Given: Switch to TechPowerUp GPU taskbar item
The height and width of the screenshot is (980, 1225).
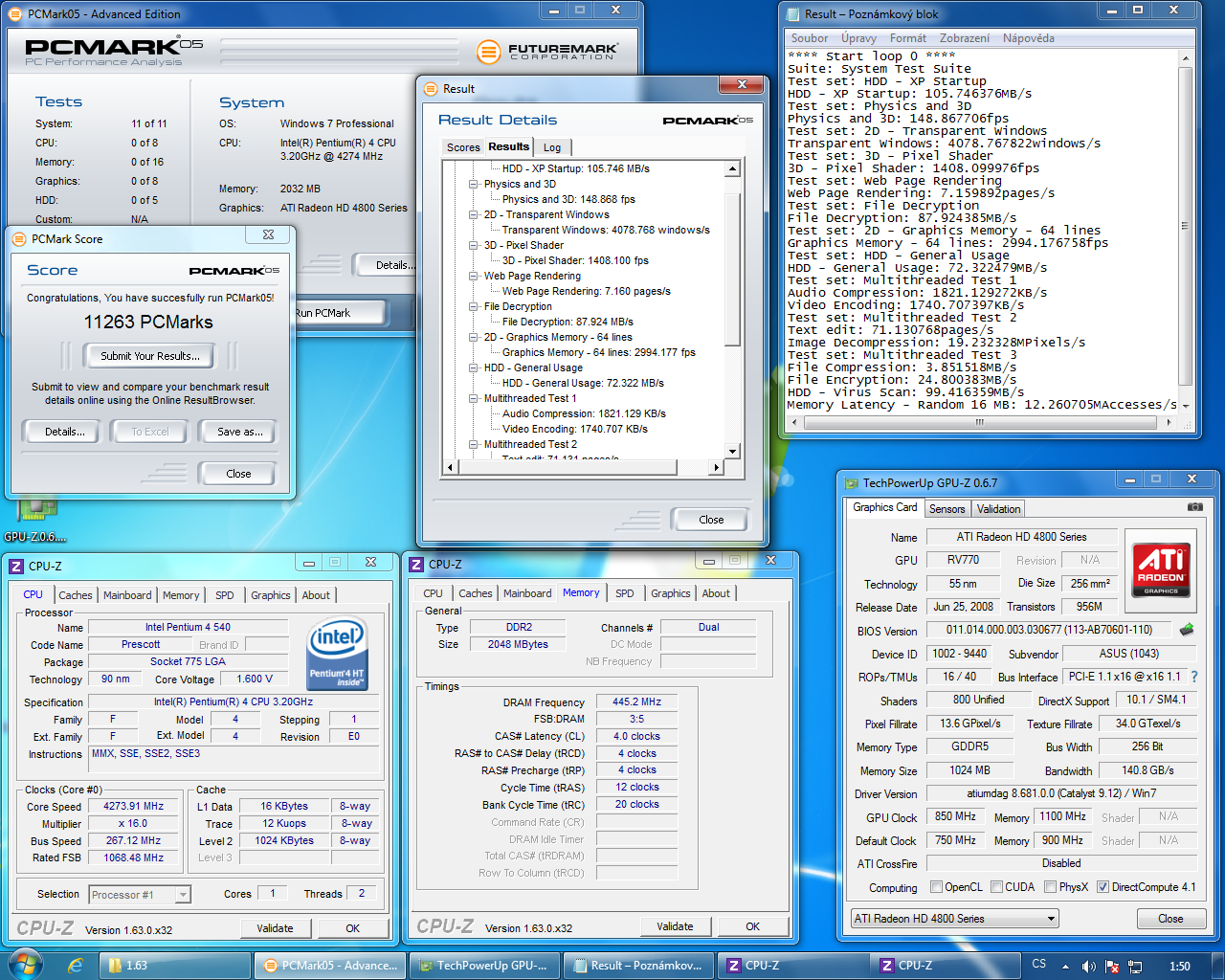Looking at the screenshot, I should [x=484, y=966].
